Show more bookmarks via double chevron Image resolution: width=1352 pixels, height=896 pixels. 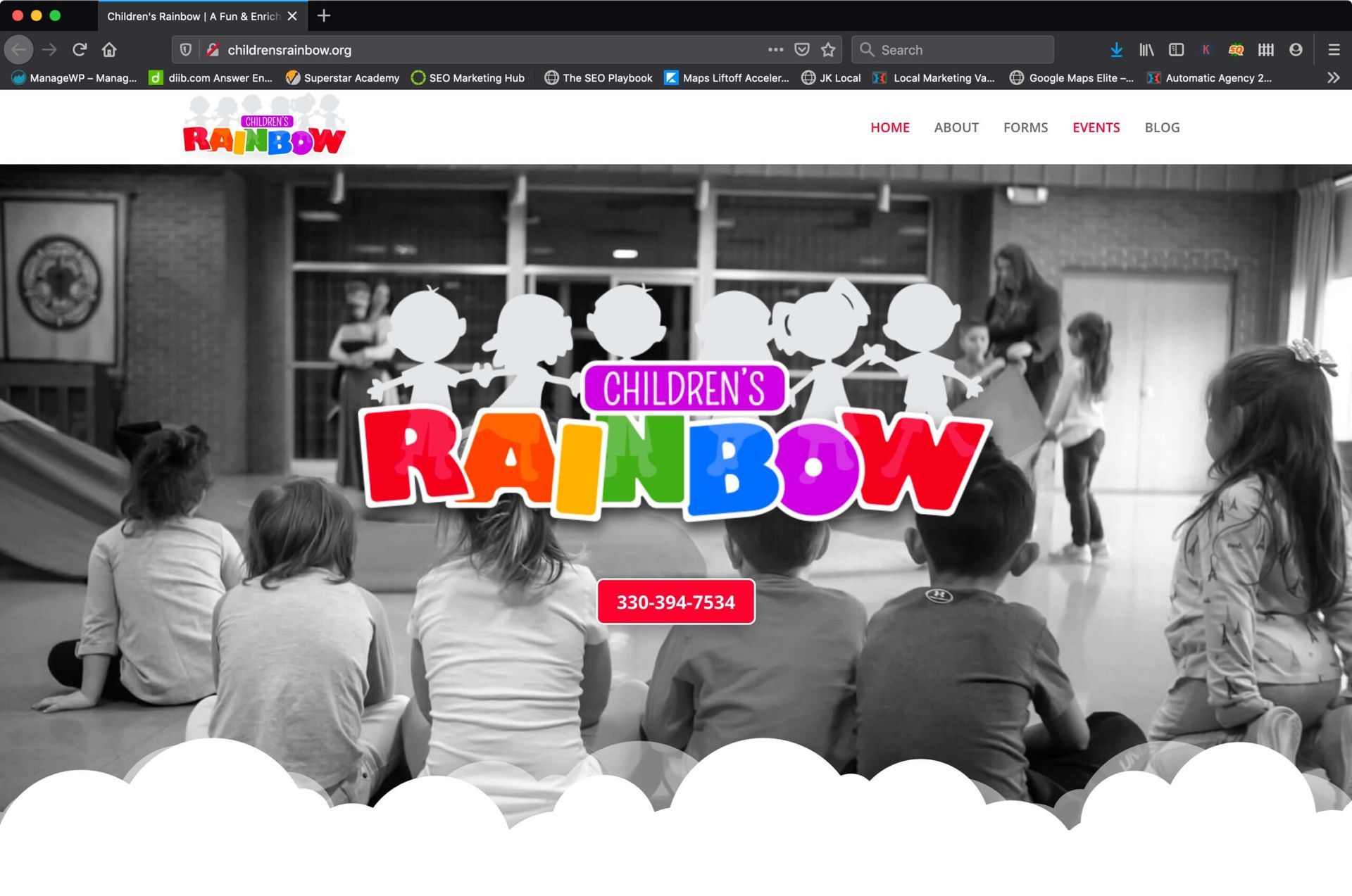1333,78
